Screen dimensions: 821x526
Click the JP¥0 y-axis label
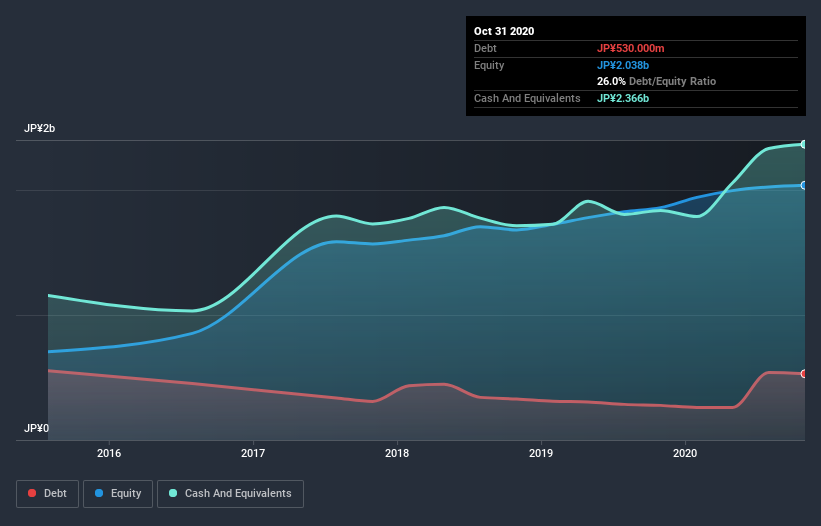[36, 428]
